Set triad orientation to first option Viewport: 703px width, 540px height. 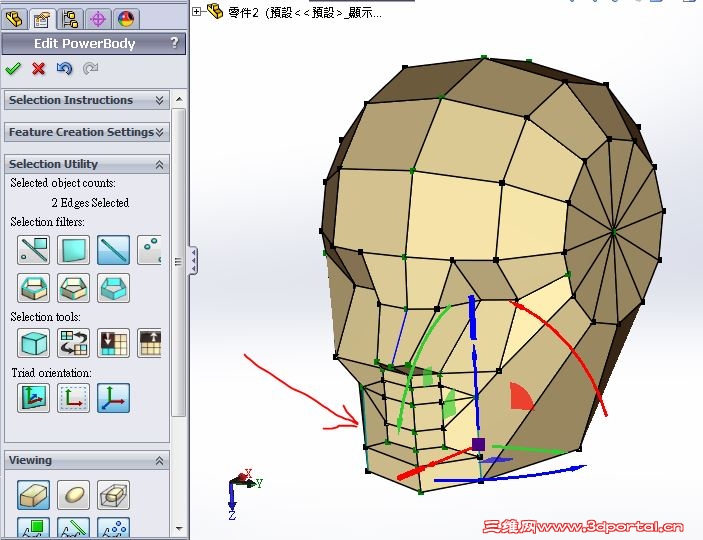34,398
